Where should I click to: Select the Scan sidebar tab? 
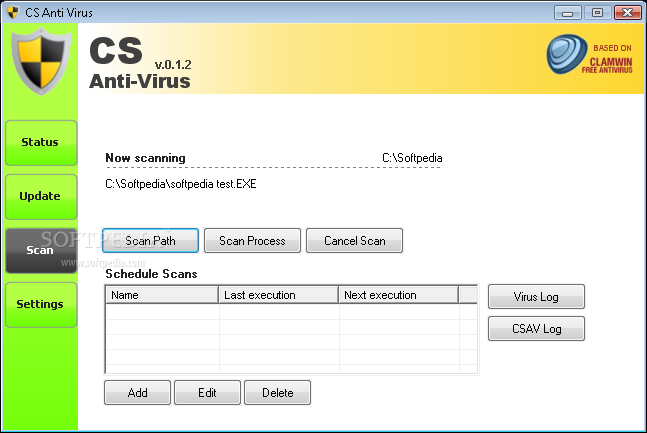point(41,251)
